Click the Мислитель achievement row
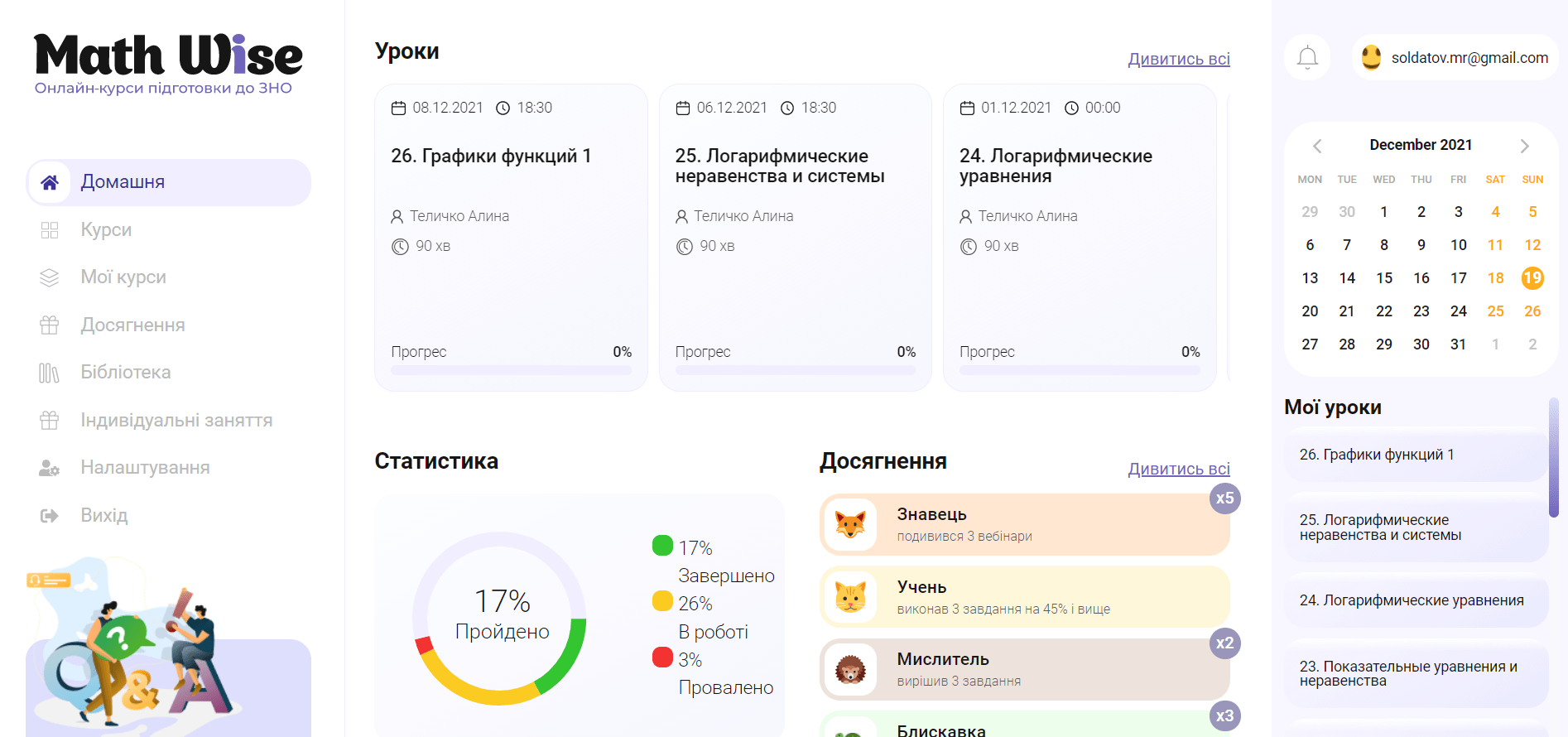This screenshot has height=737, width=1568. point(1025,669)
